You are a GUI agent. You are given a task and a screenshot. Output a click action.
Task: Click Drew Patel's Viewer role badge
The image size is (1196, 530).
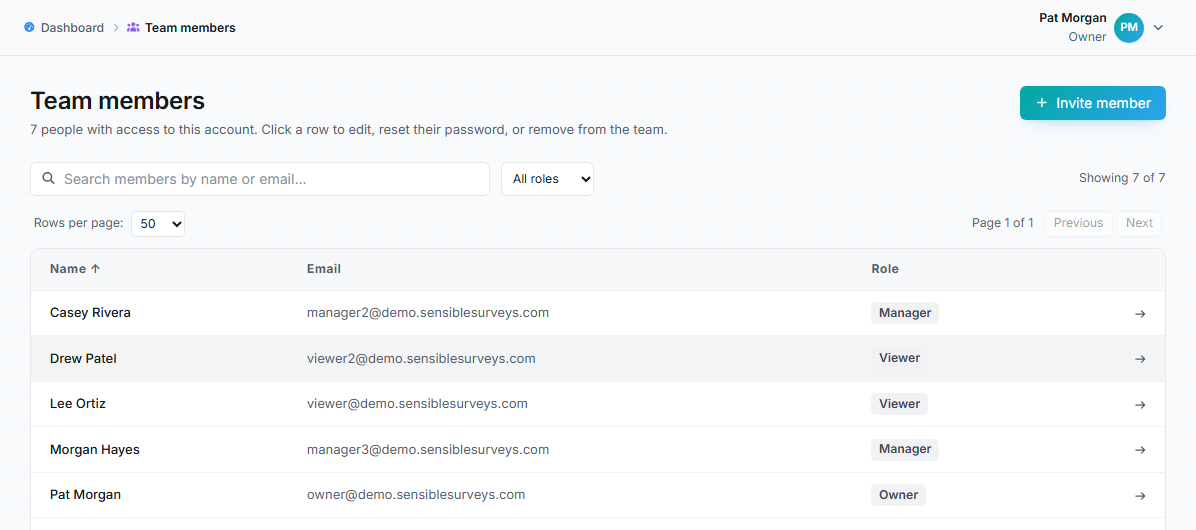pyautogui.click(x=899, y=358)
